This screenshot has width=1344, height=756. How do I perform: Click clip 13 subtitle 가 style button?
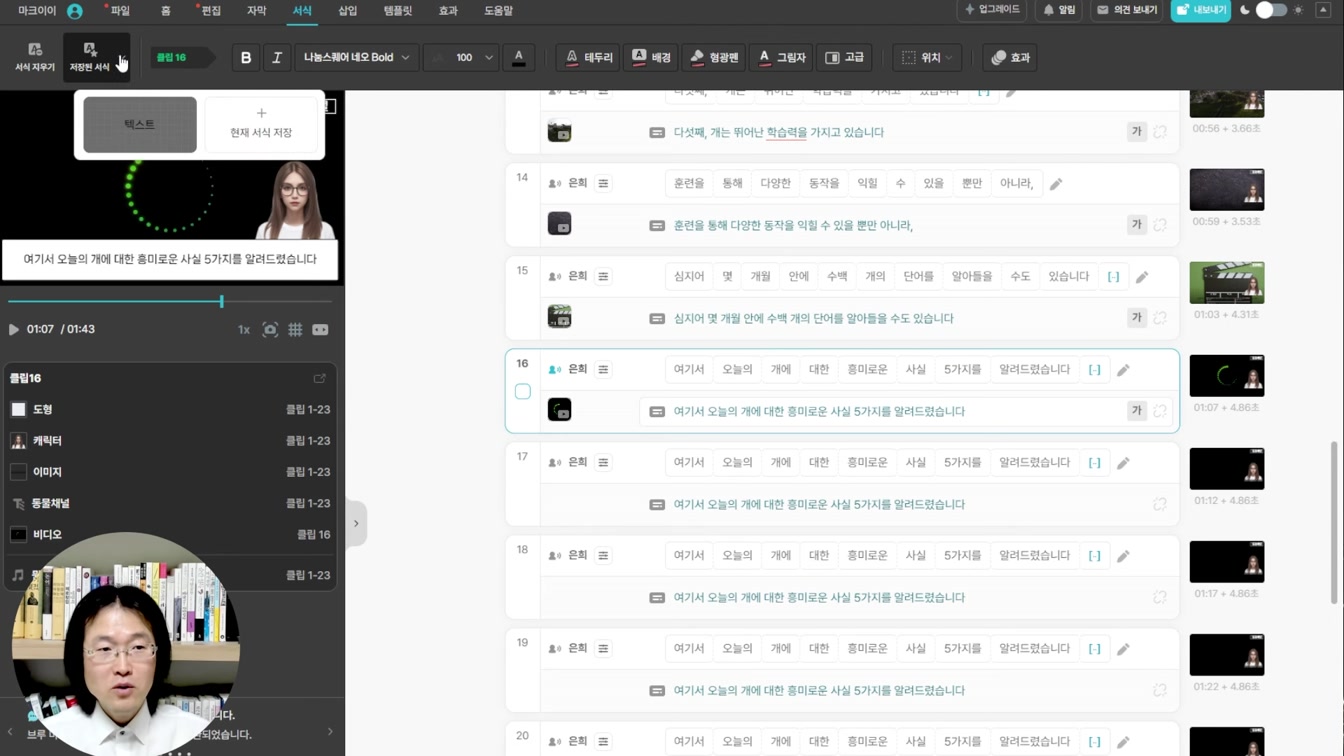1136,132
